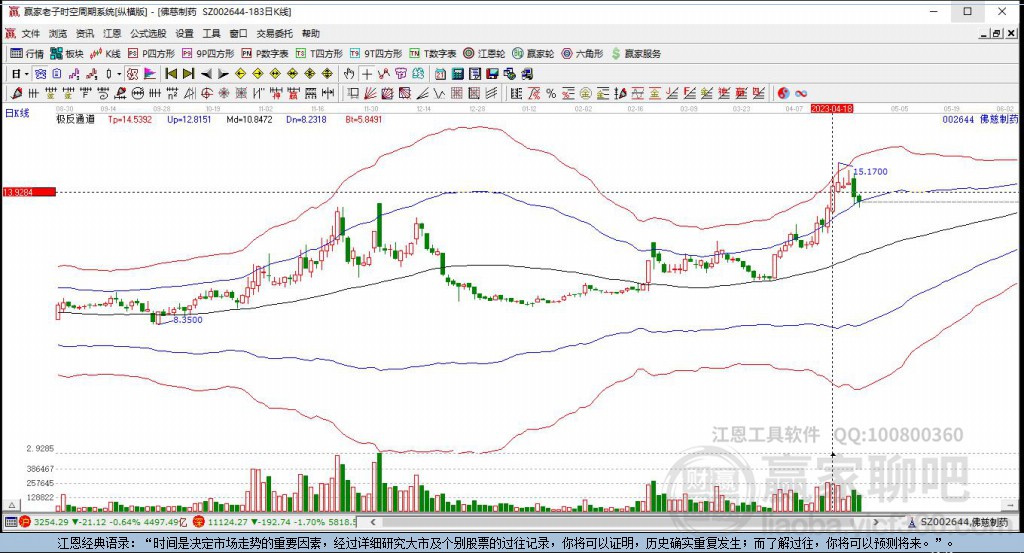
Task: Click the first yellow diamond arrow icon
Action: [240, 74]
